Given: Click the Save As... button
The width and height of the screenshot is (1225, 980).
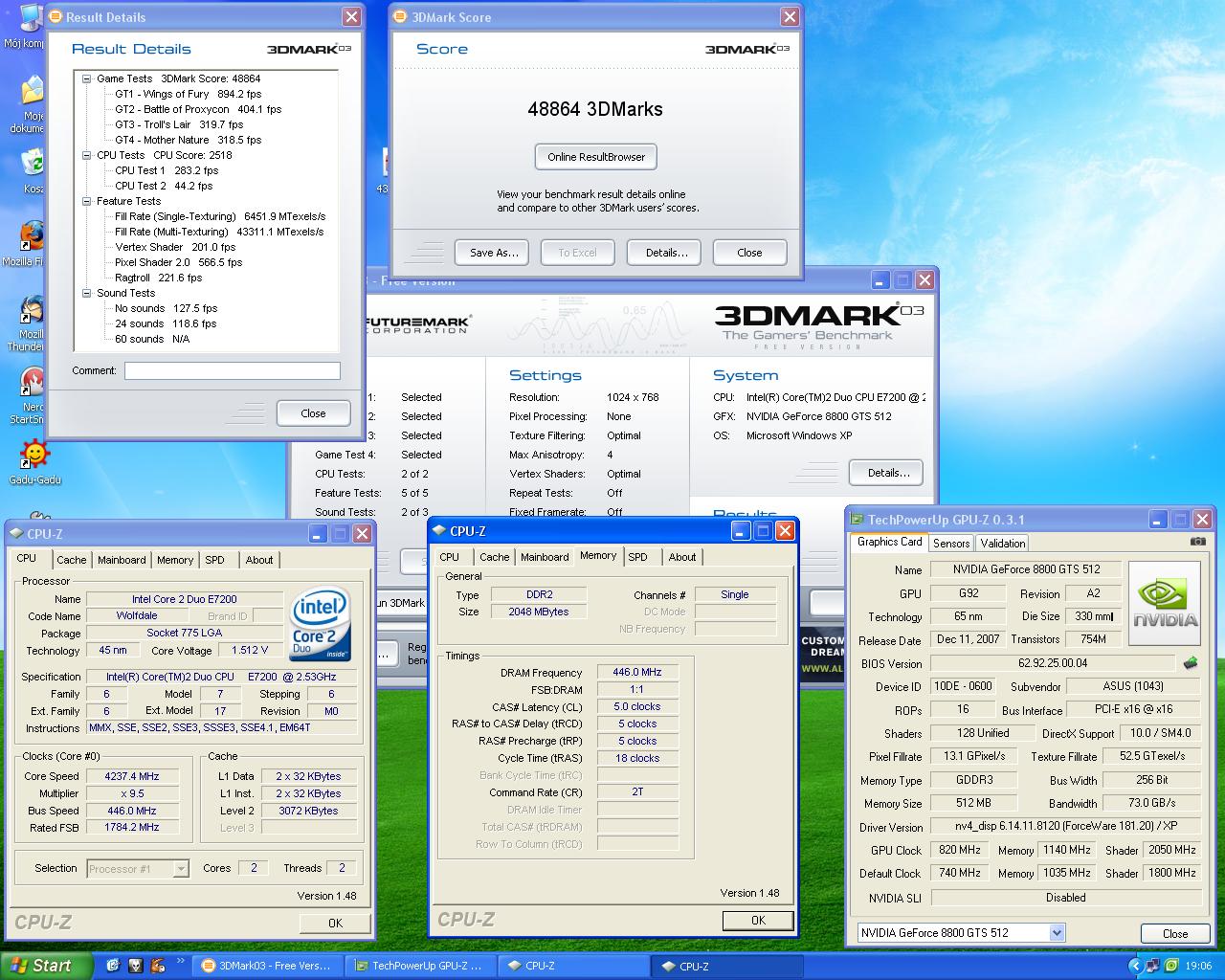Looking at the screenshot, I should [494, 253].
